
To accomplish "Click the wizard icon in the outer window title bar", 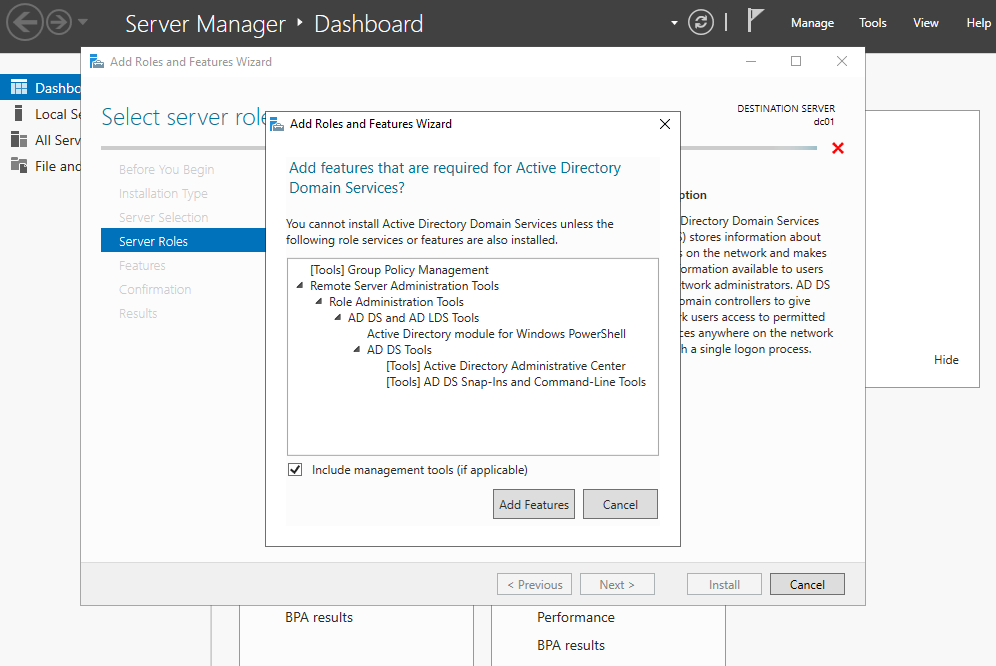I will tap(97, 62).
